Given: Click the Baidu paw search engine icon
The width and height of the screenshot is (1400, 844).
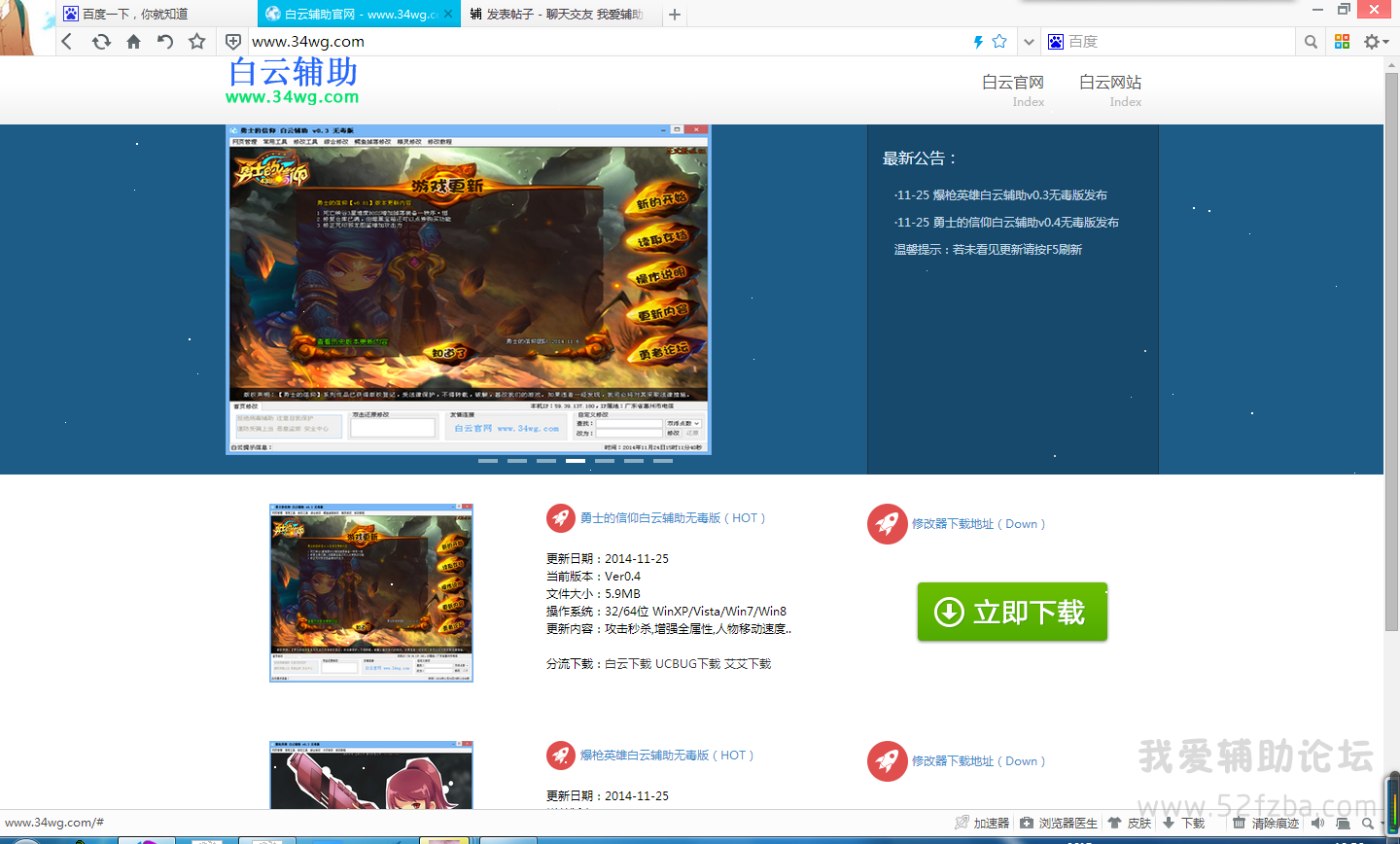Looking at the screenshot, I should tap(1056, 42).
